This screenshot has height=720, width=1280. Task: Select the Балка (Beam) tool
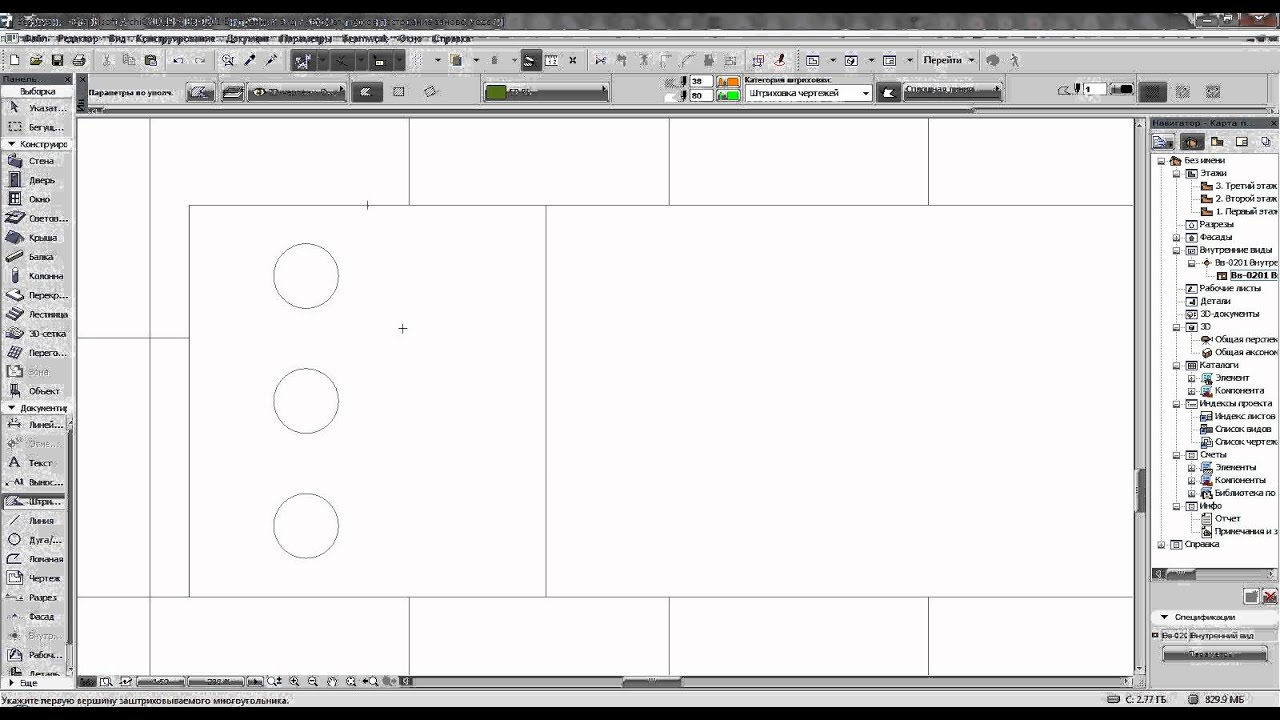[35, 257]
